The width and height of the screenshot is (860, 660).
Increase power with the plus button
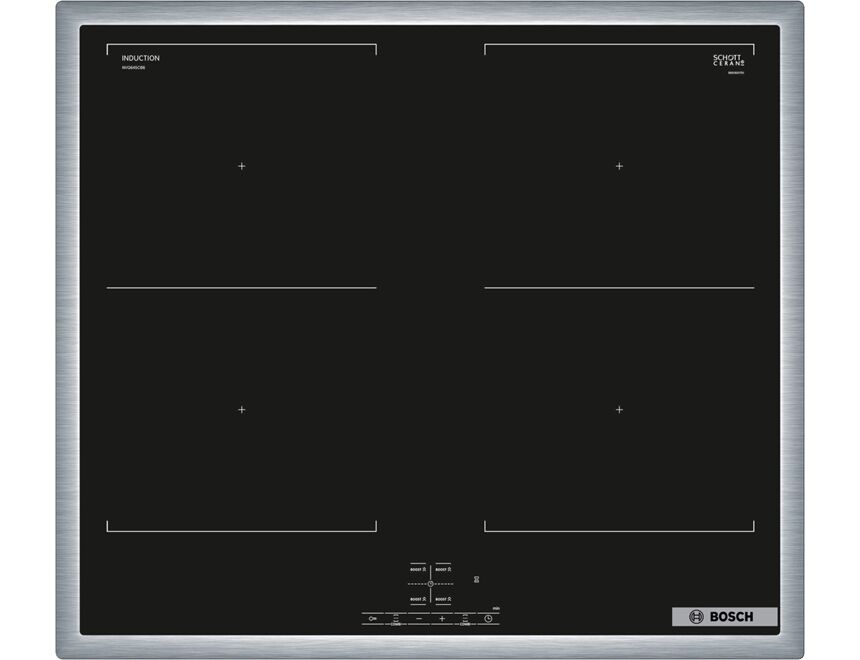pos(442,619)
